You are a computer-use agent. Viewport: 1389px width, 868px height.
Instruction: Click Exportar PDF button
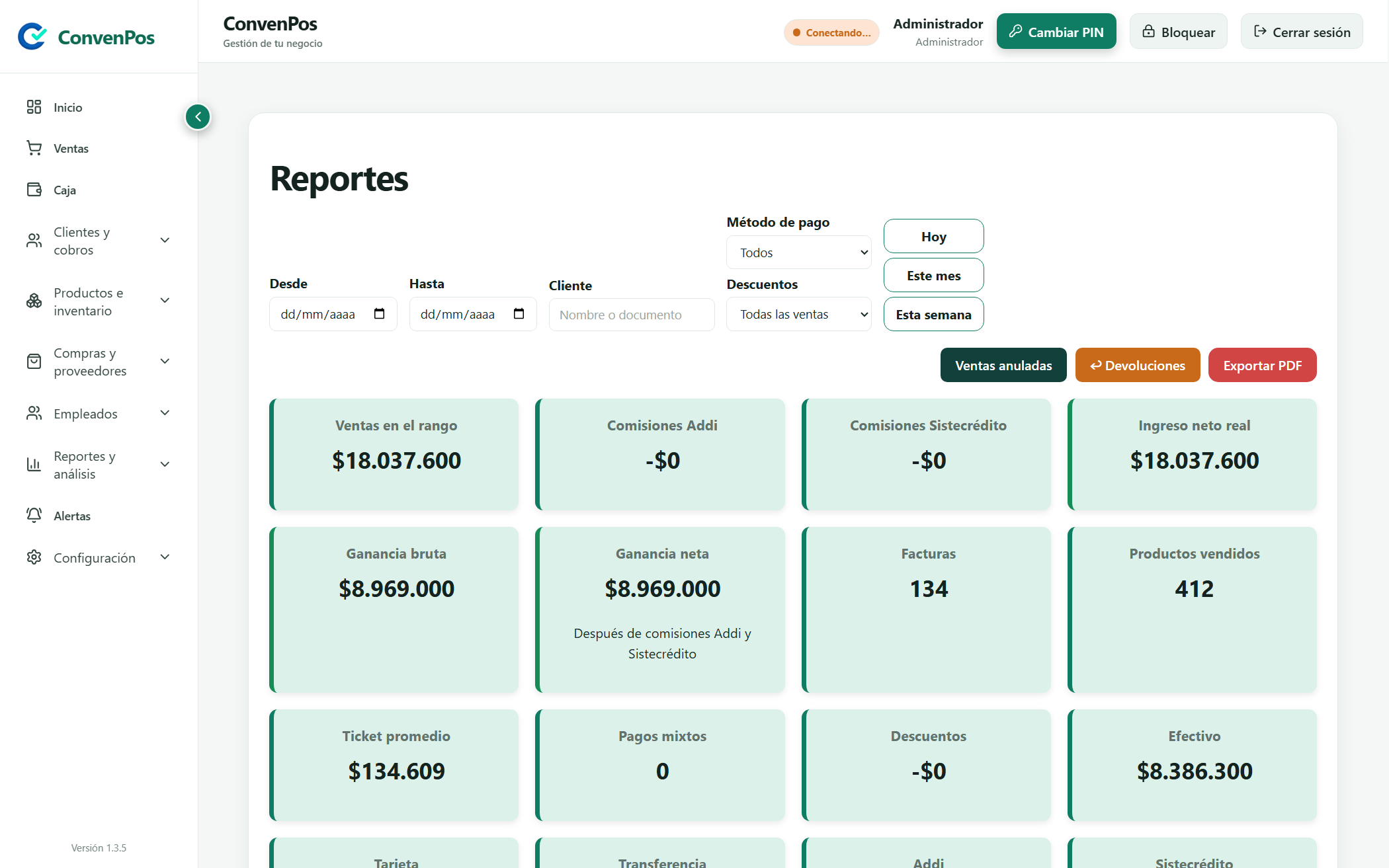pos(1262,365)
